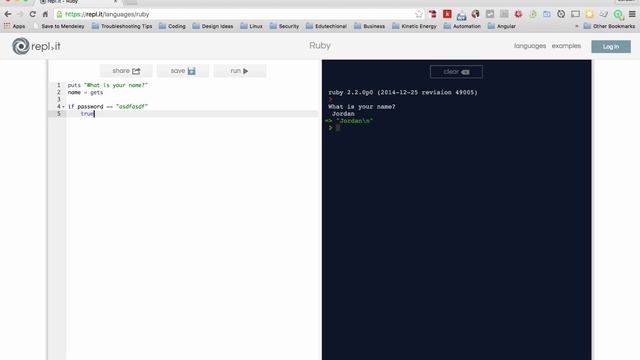Open the Angular bookmark folder

pyautogui.click(x=502, y=26)
